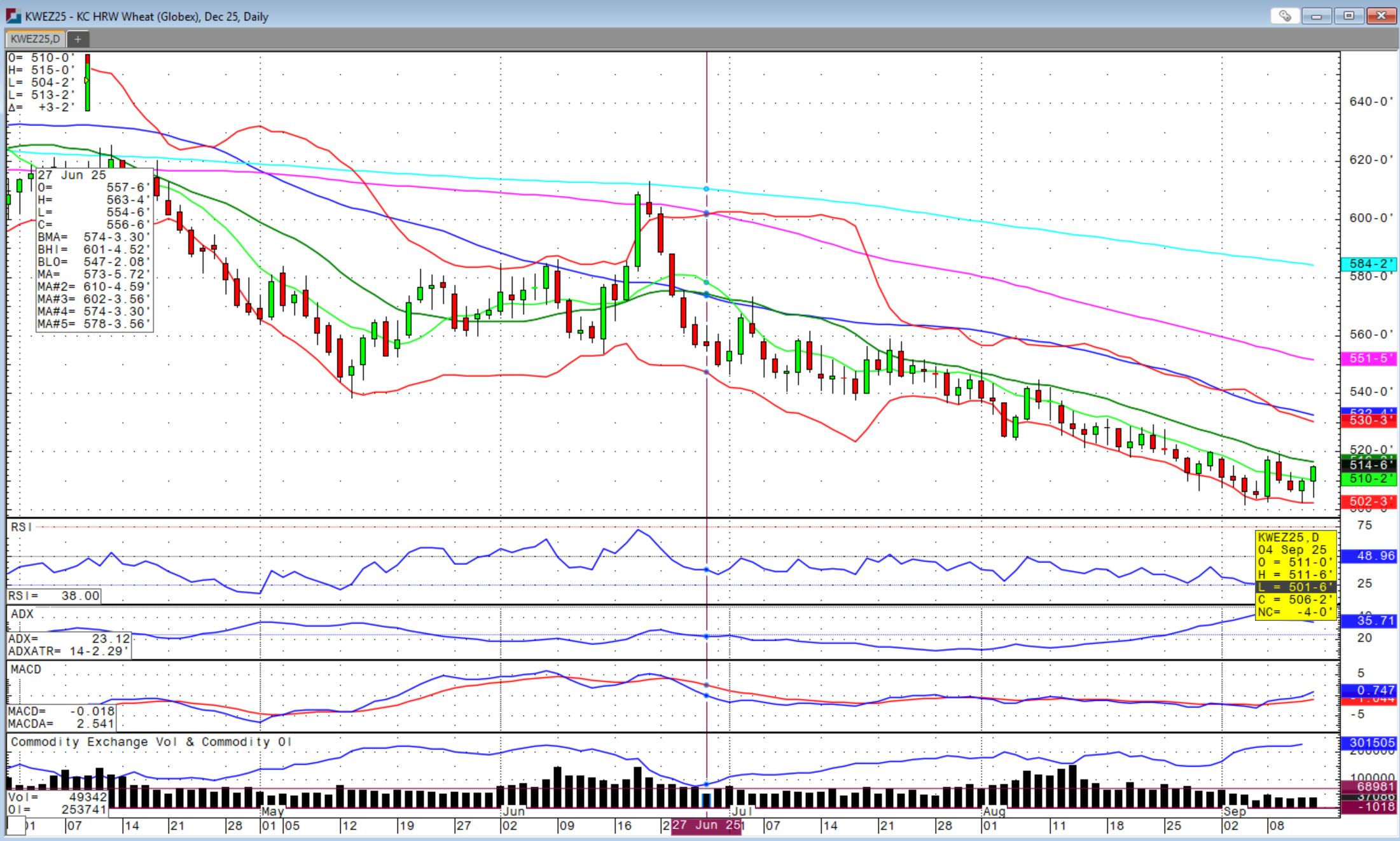Screen dimensions: 1400x841
Task: Click the small white box at time axis start
Action: click(16, 826)
